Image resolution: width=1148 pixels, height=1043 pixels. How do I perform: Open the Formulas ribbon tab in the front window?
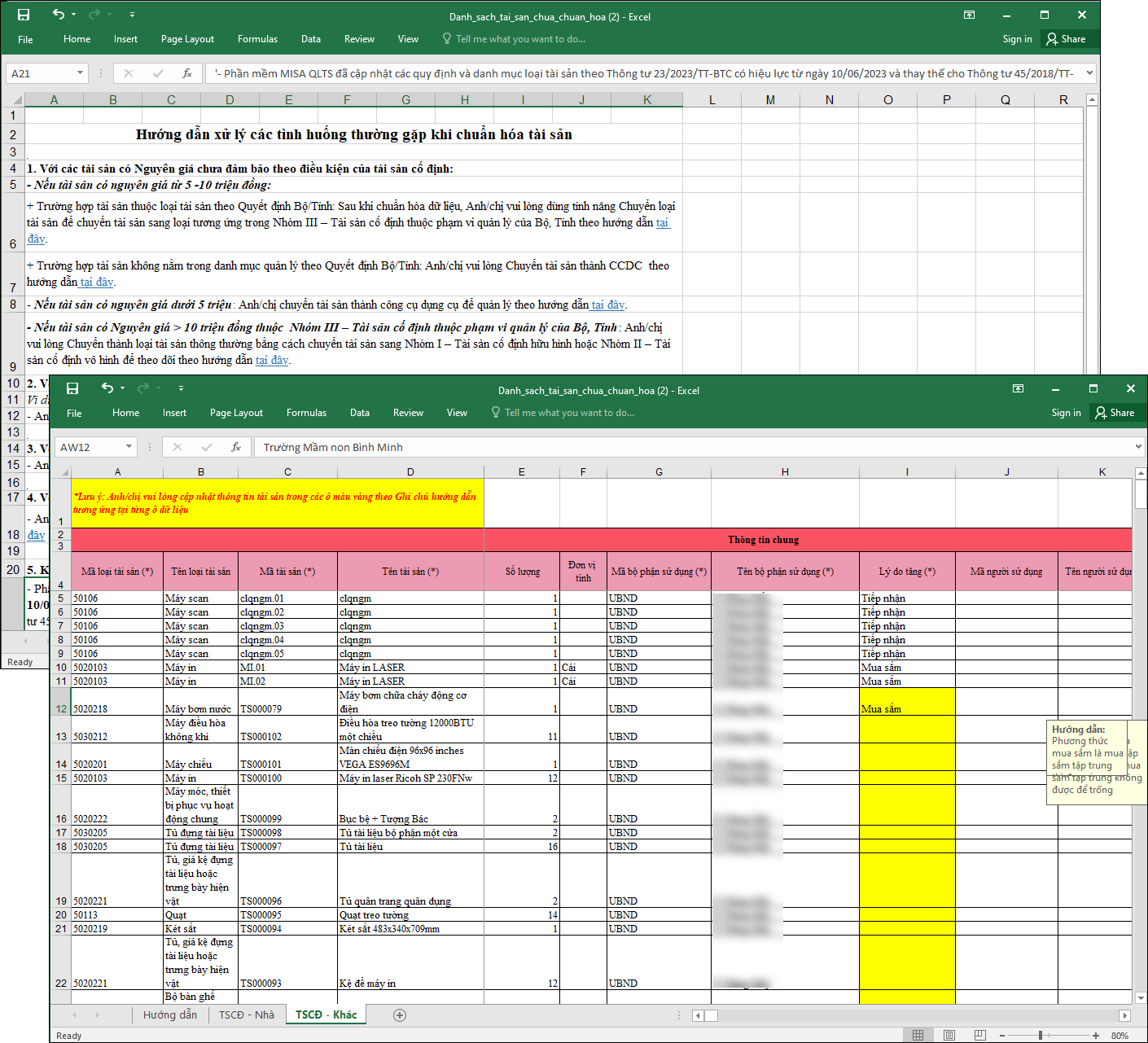click(306, 413)
